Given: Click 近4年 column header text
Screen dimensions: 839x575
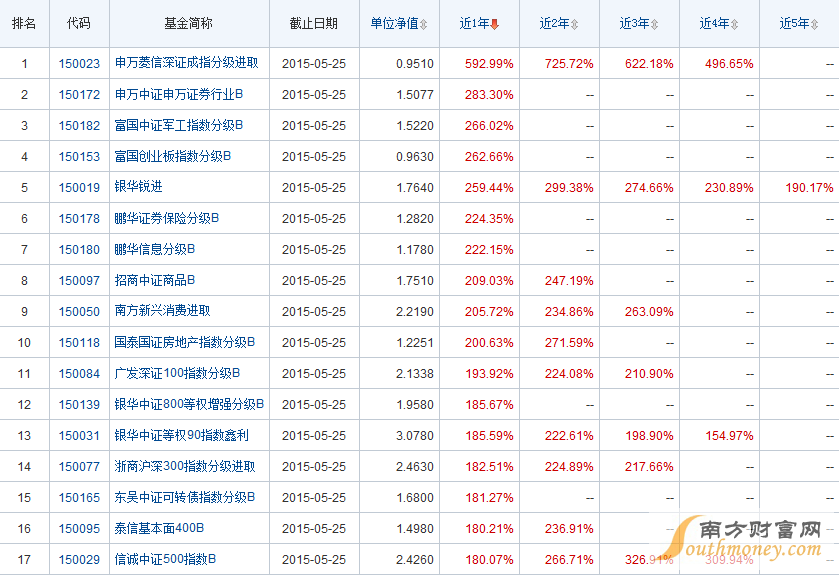Looking at the screenshot, I should (x=714, y=24).
